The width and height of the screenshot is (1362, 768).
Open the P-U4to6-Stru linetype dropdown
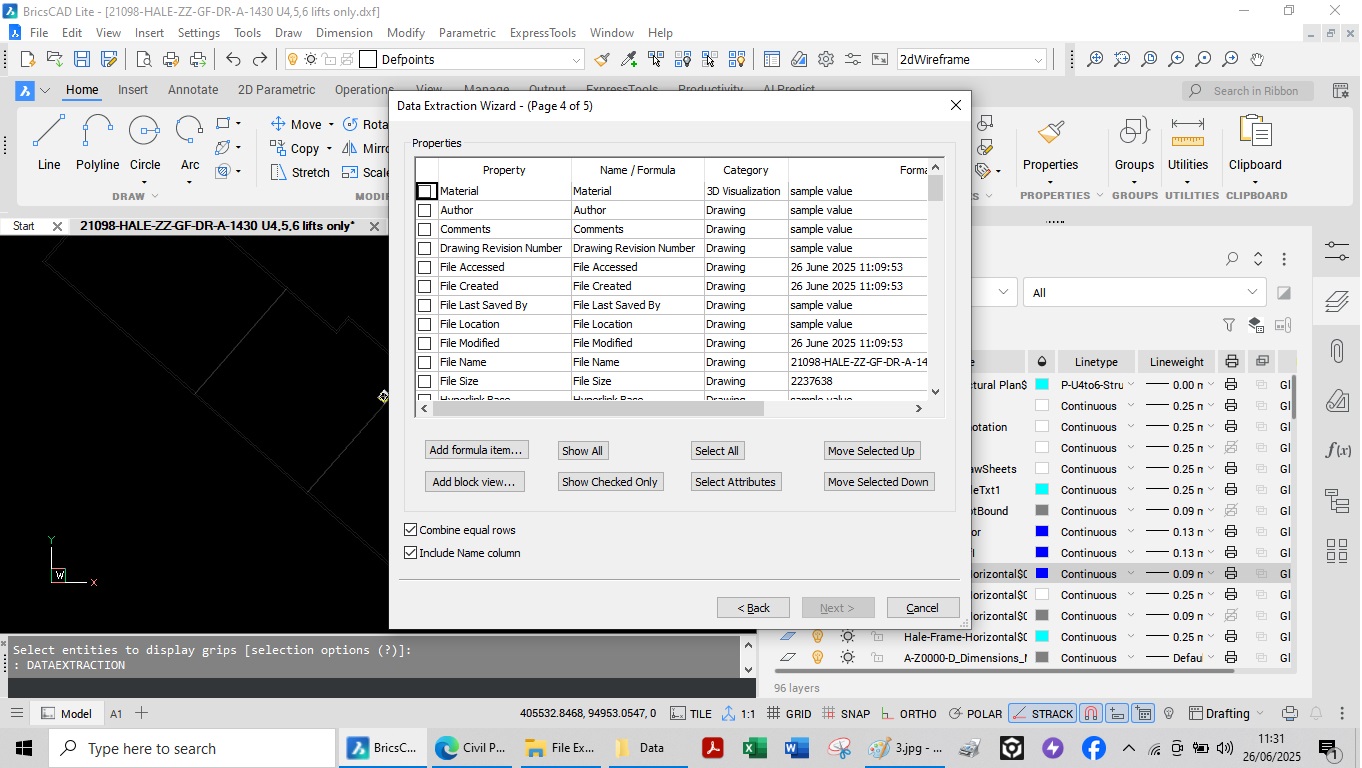pos(1131,385)
